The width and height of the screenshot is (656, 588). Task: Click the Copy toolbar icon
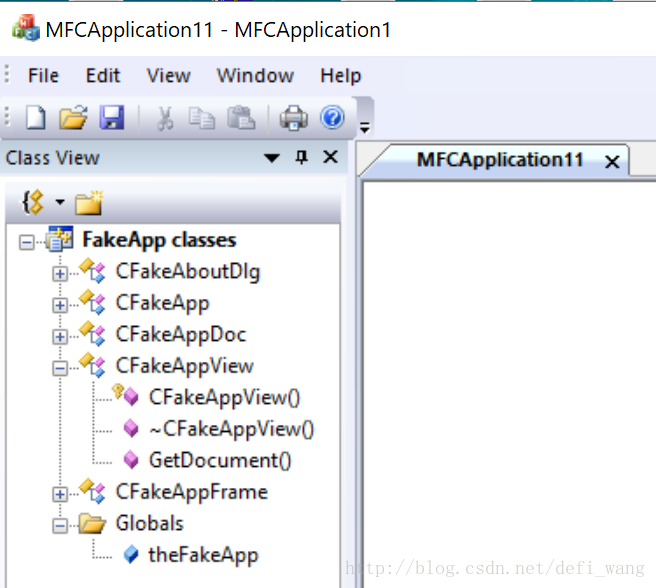click(x=202, y=118)
